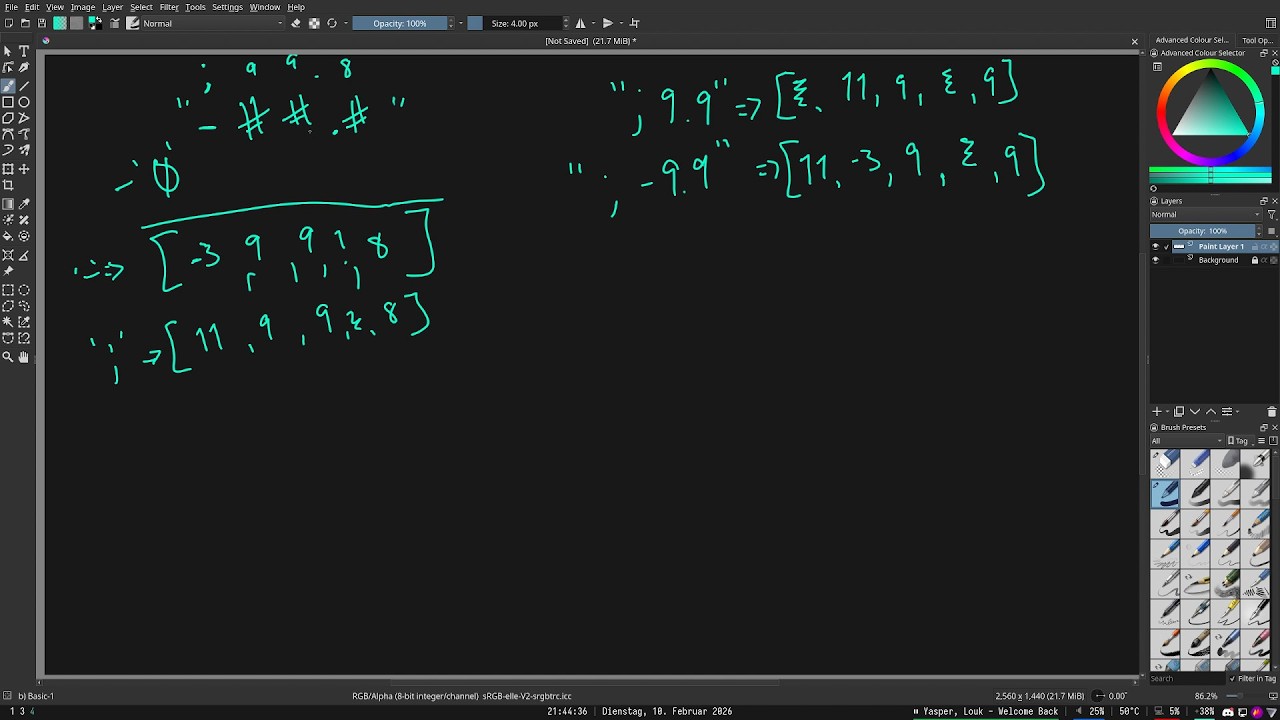The image size is (1280, 720).
Task: Open brush presets All tag dropdown
Action: coord(1187,441)
